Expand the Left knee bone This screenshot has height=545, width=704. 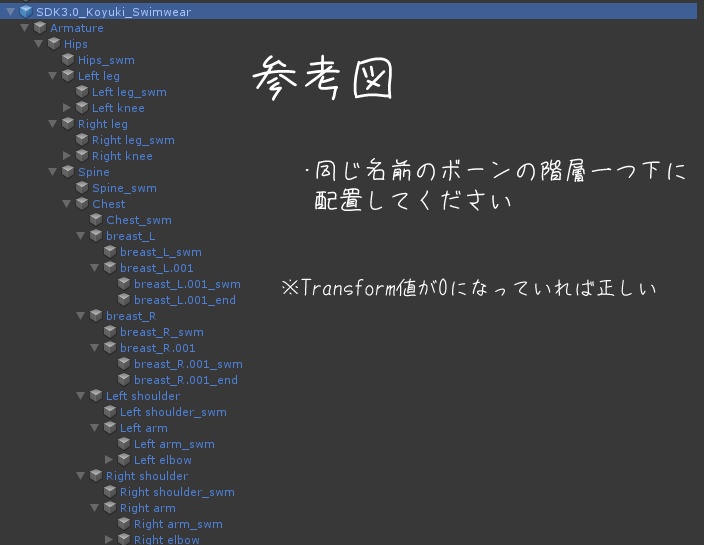(66, 108)
